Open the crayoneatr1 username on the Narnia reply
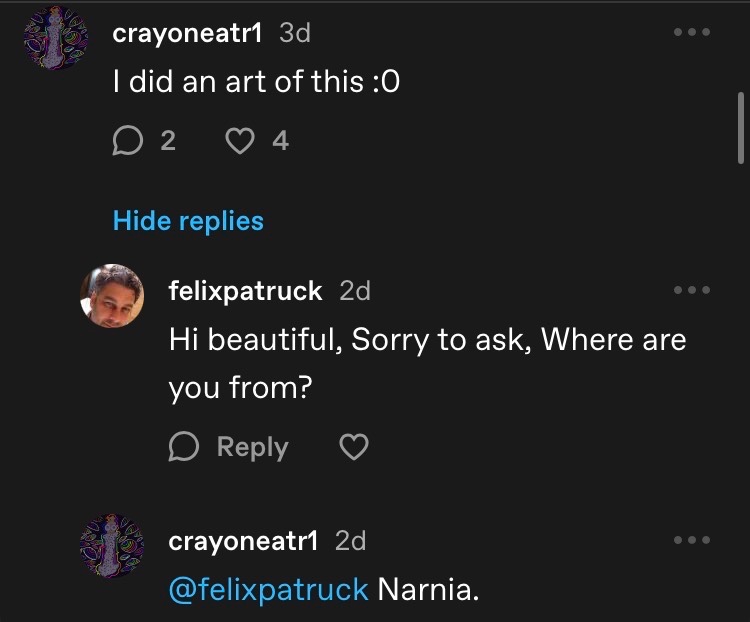This screenshot has width=750, height=622. point(244,541)
